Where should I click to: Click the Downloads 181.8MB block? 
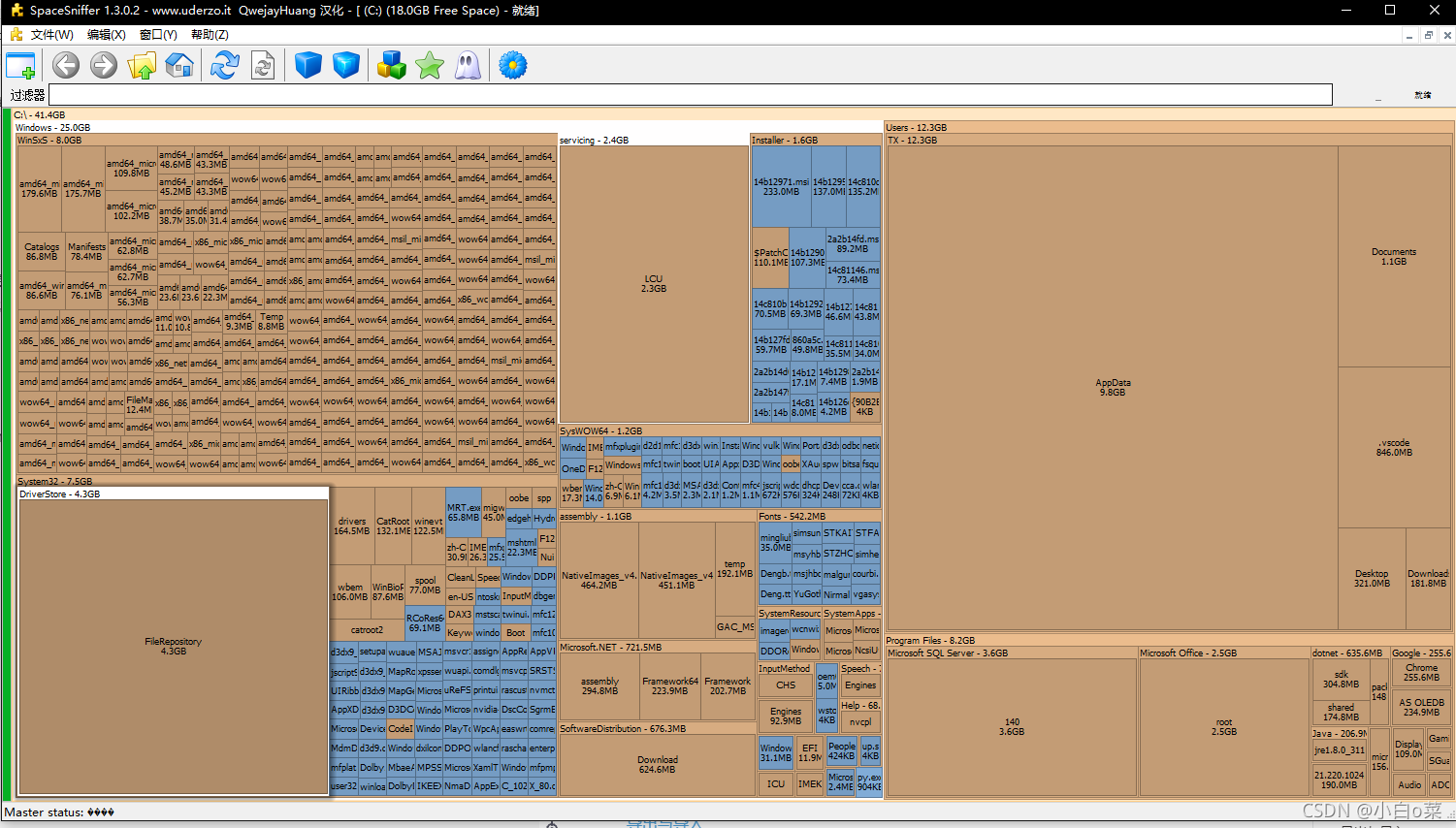click(x=1428, y=578)
